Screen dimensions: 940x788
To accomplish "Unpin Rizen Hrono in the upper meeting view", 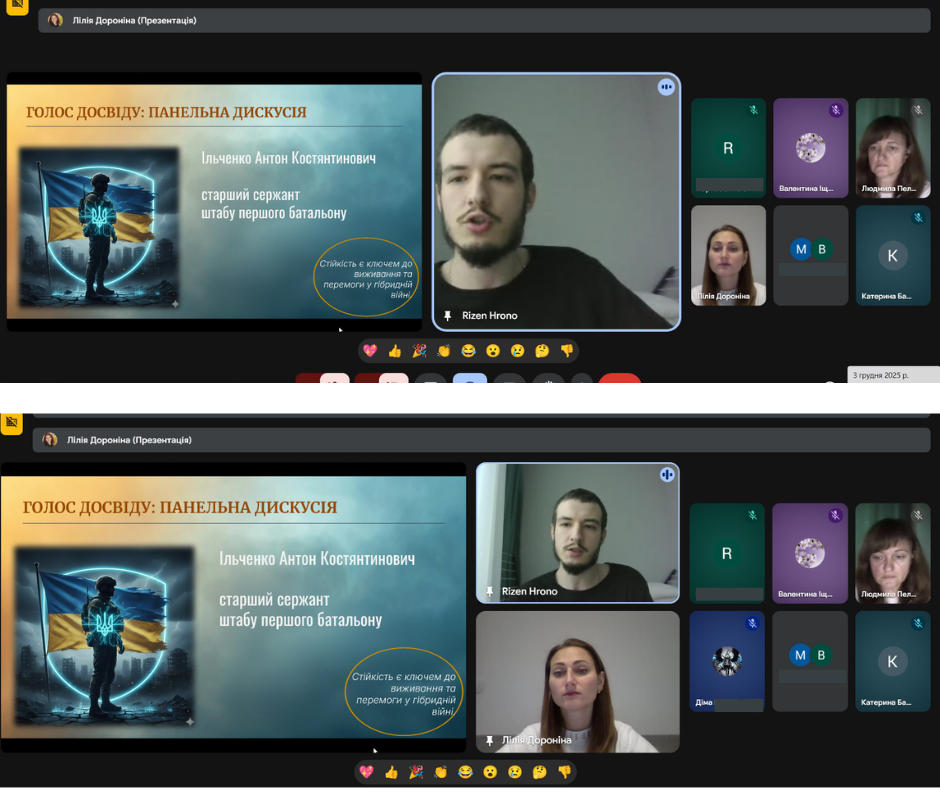I will [x=449, y=316].
